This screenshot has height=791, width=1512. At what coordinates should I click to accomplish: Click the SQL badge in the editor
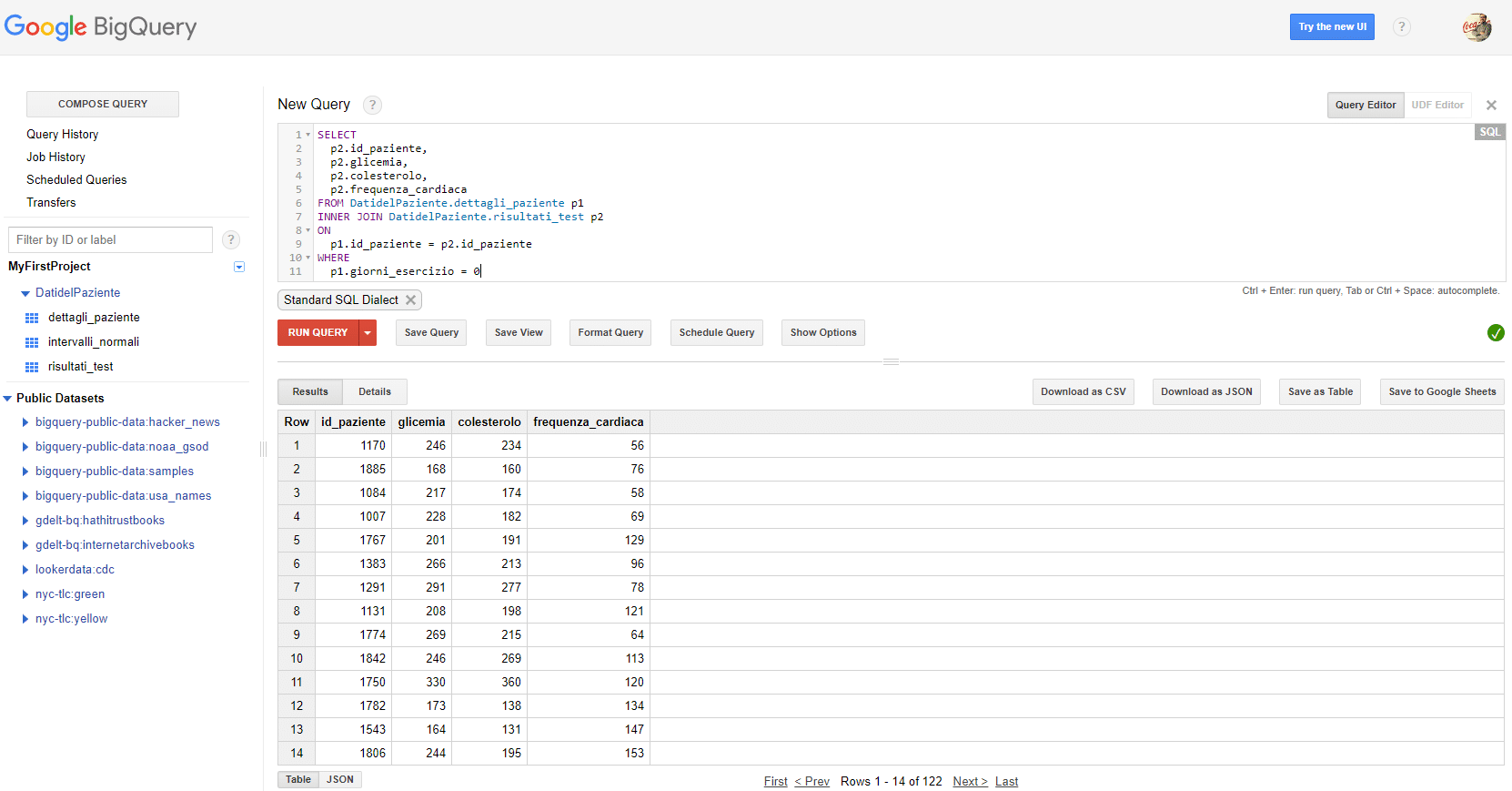(1489, 132)
